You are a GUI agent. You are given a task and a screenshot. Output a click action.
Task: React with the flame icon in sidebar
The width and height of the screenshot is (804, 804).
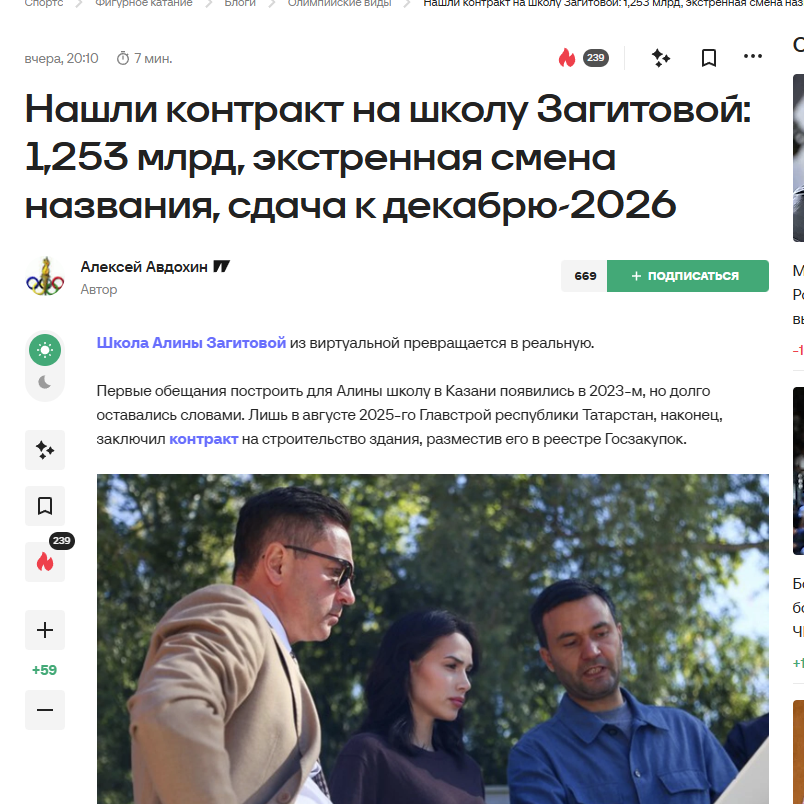pyautogui.click(x=45, y=562)
